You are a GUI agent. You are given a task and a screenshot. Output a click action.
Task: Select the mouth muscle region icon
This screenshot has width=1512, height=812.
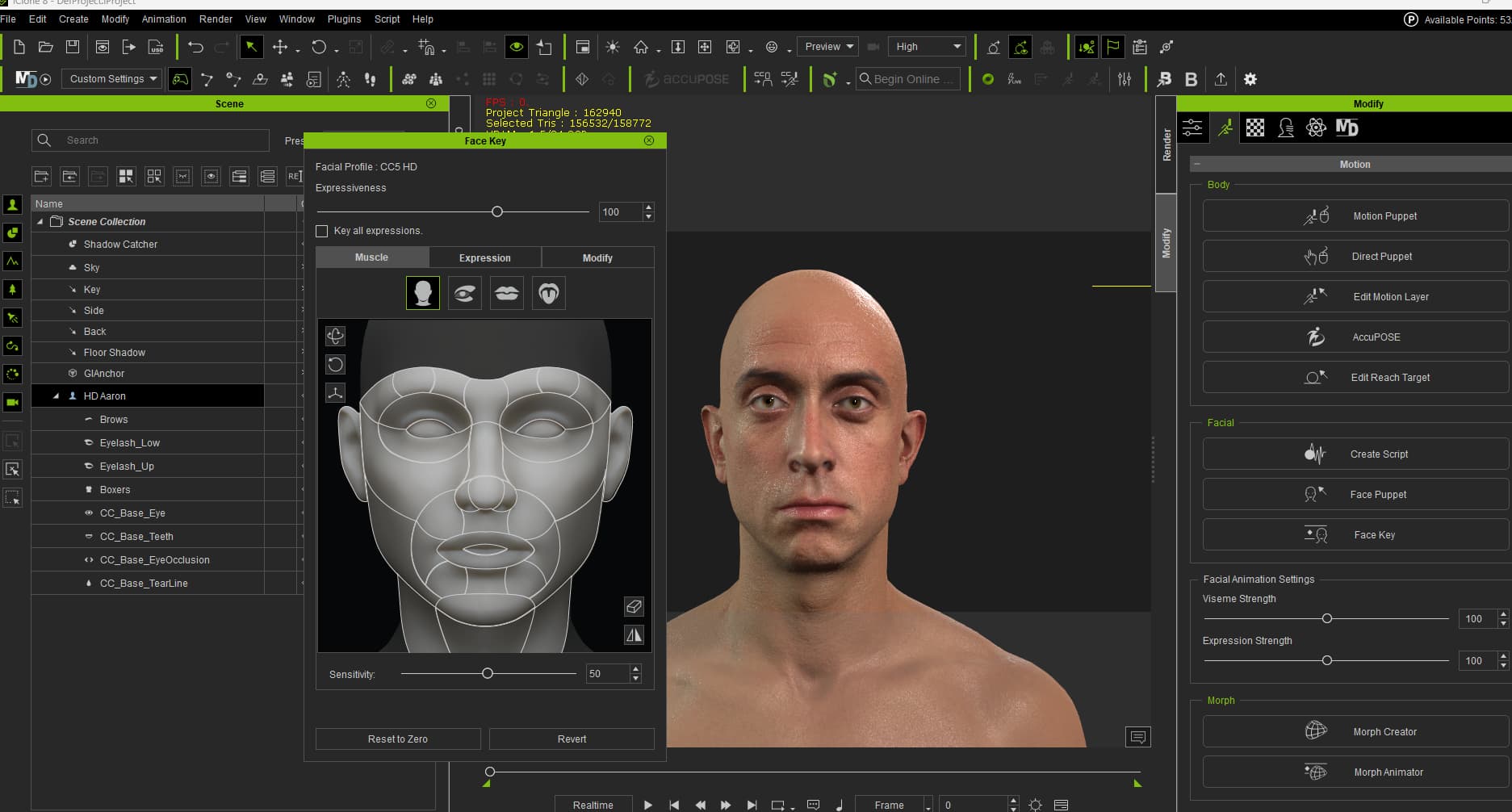click(507, 293)
